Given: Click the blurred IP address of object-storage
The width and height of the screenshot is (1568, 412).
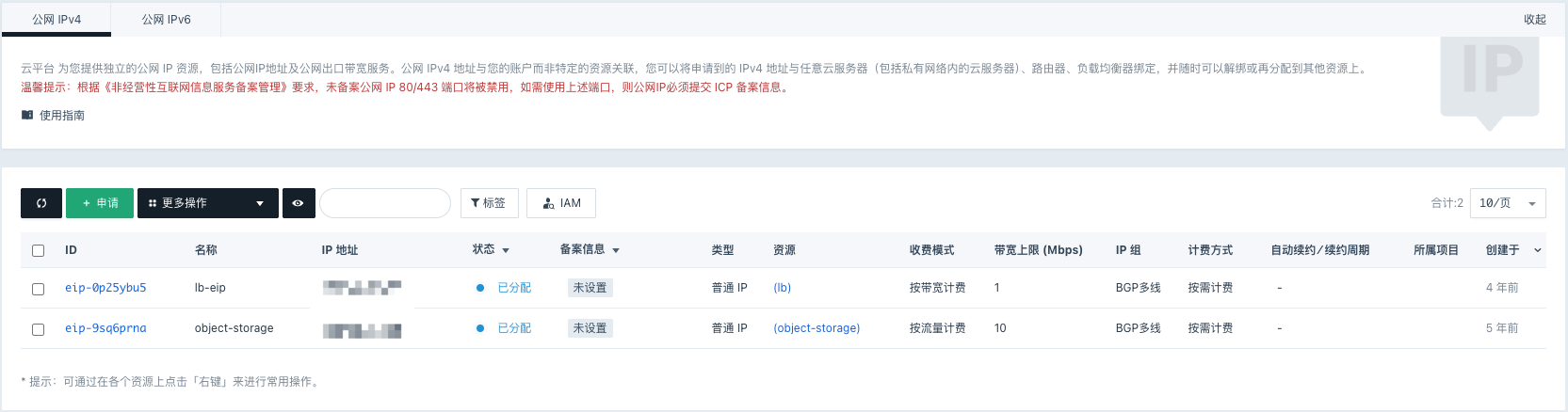Looking at the screenshot, I should 362,330.
